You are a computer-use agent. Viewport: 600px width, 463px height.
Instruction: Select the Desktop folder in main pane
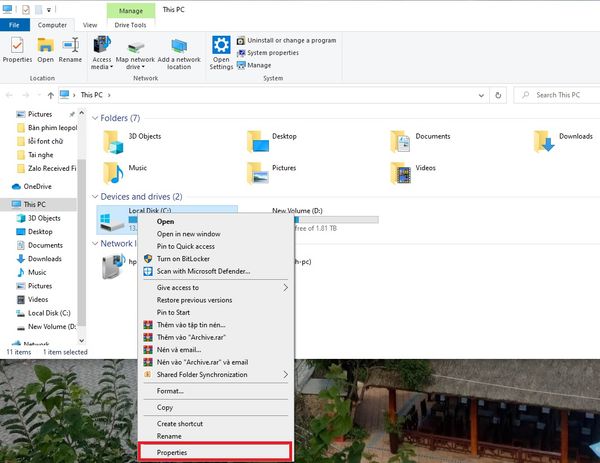(x=272, y=141)
